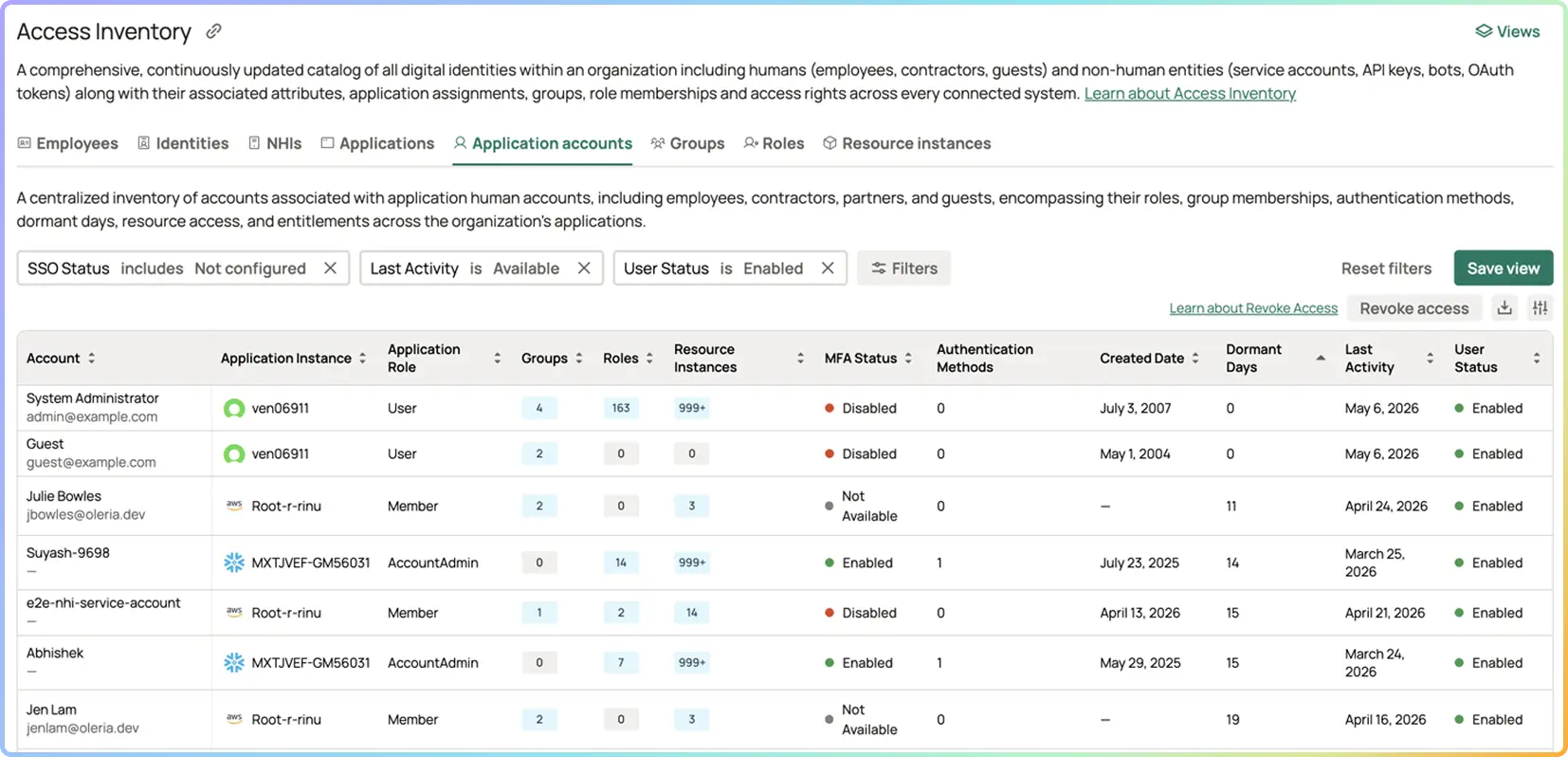Click Root-r-rinu instance in Julie Bowles row
This screenshot has height=757, width=1568.
click(286, 506)
